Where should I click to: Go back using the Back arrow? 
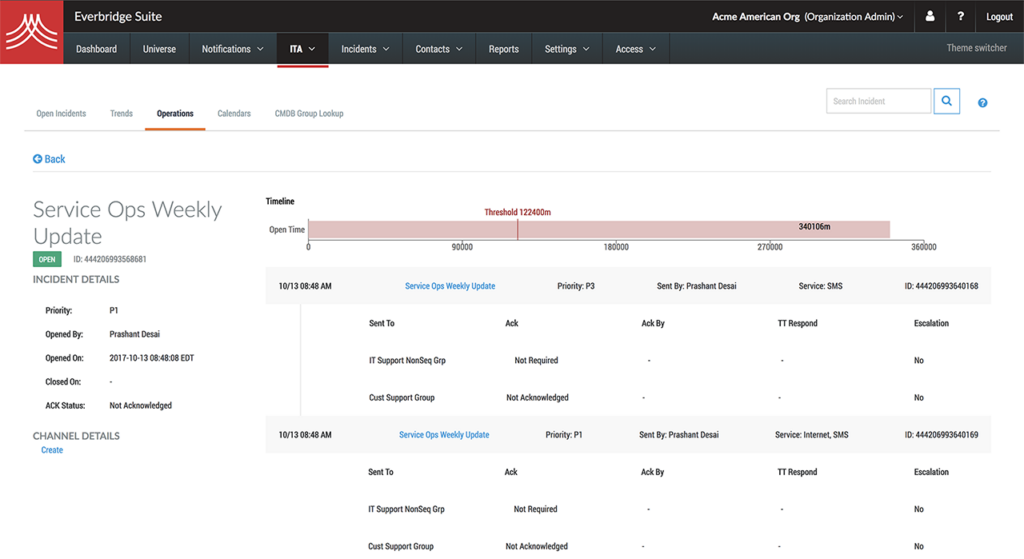pos(49,159)
